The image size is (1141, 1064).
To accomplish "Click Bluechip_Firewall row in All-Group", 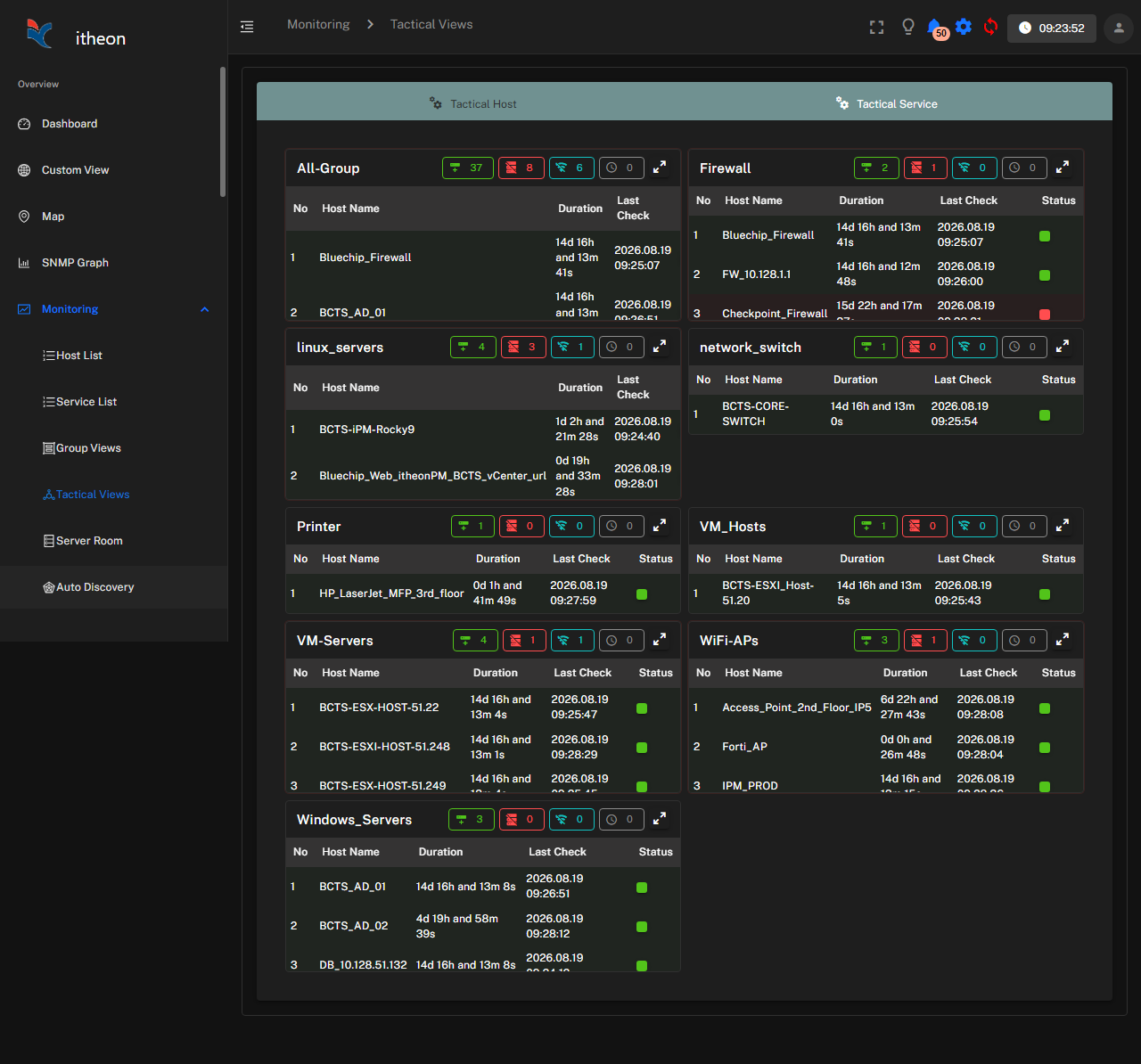I will tap(483, 258).
